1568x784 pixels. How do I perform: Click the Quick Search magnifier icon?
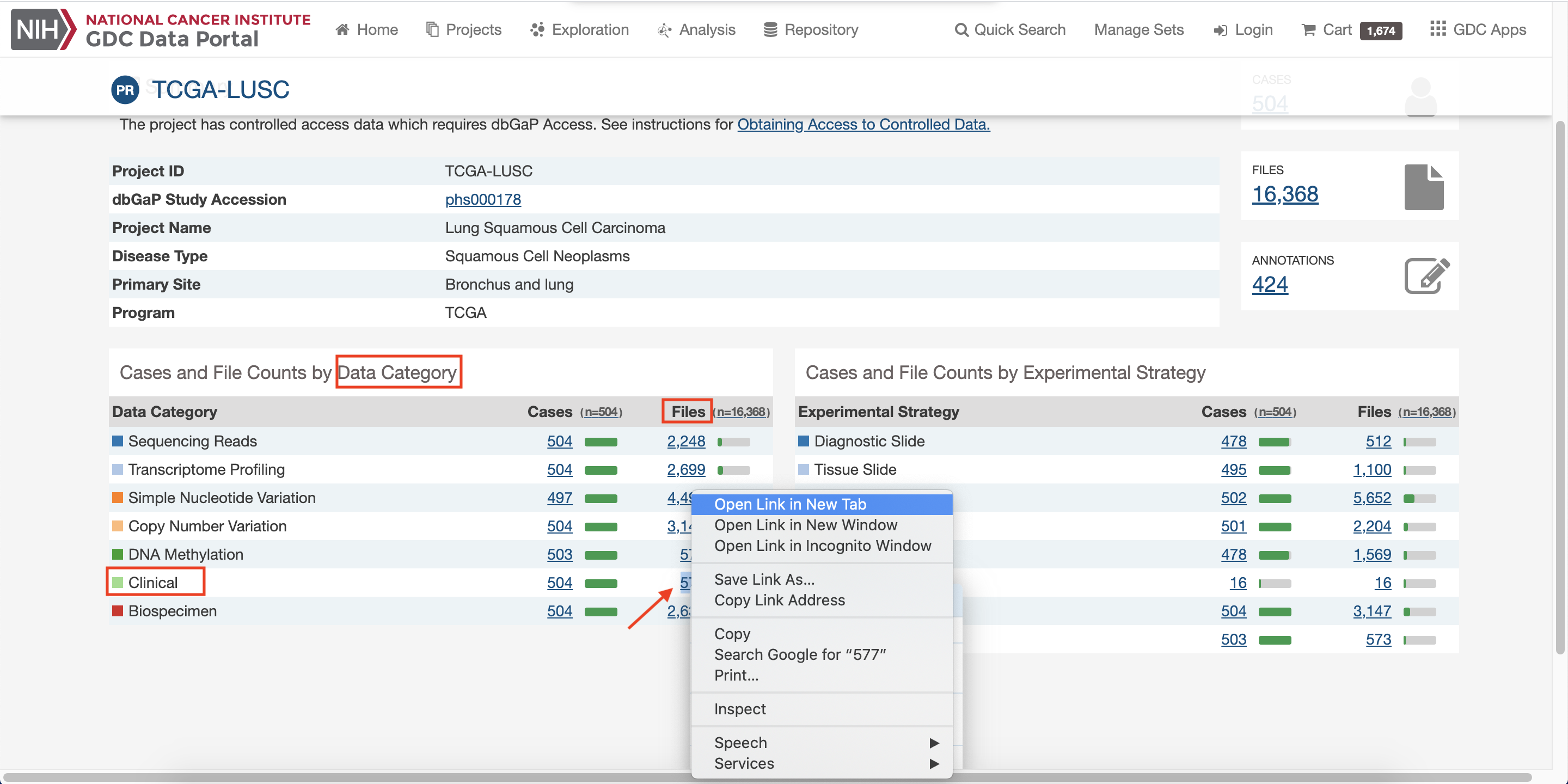click(x=961, y=30)
